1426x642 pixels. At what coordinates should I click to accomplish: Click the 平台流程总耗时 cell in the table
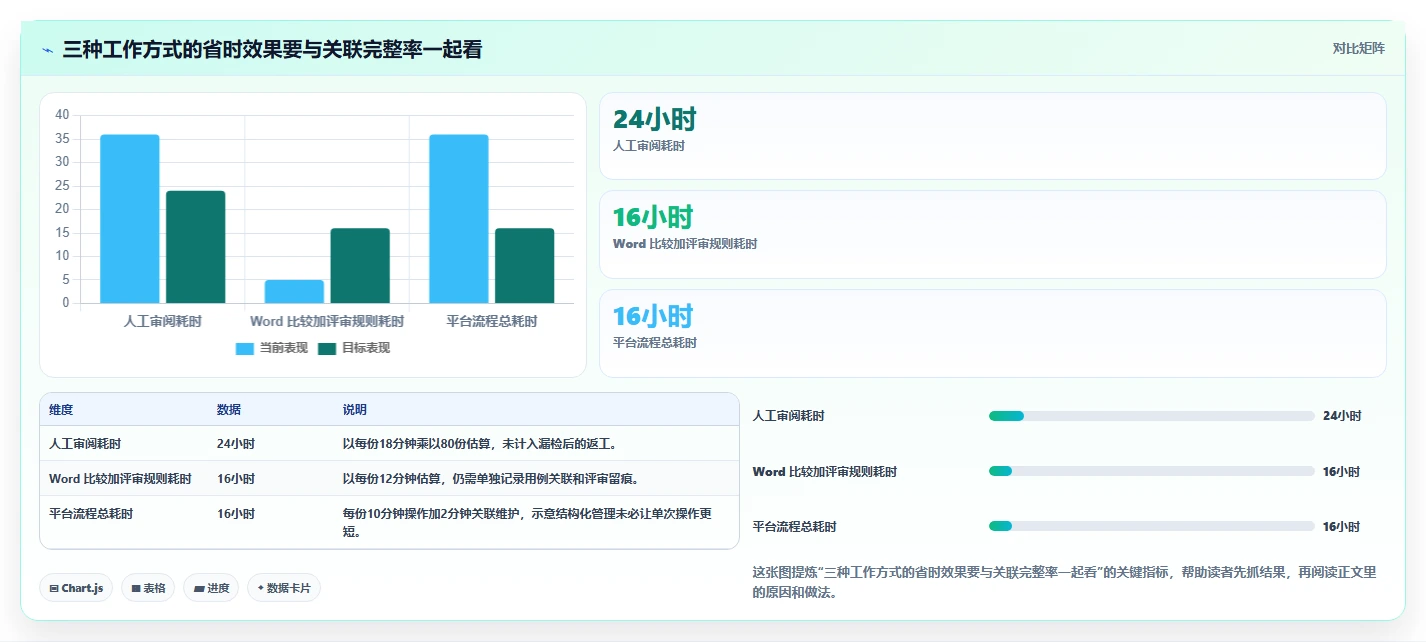coord(91,514)
